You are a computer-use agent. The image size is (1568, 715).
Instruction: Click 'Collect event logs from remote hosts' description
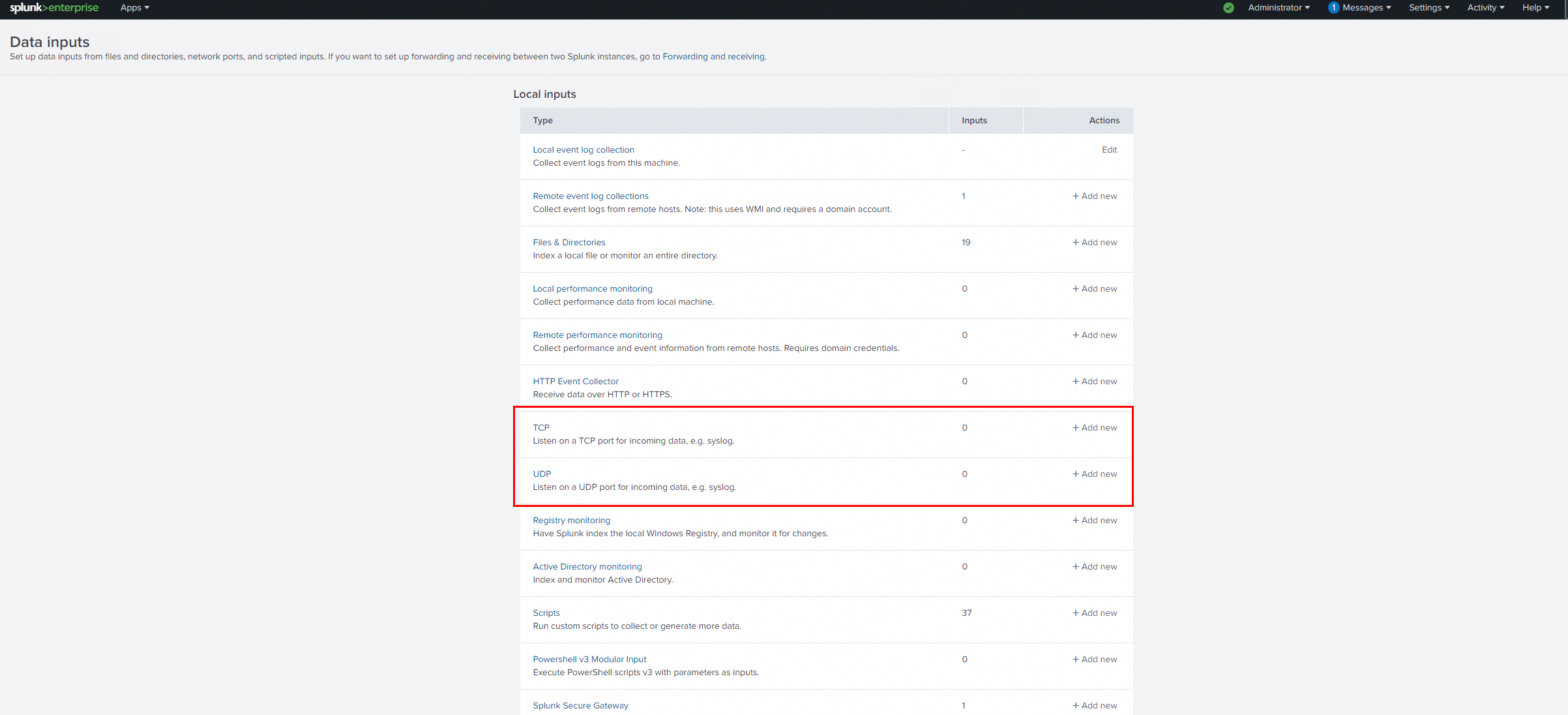[x=712, y=209]
